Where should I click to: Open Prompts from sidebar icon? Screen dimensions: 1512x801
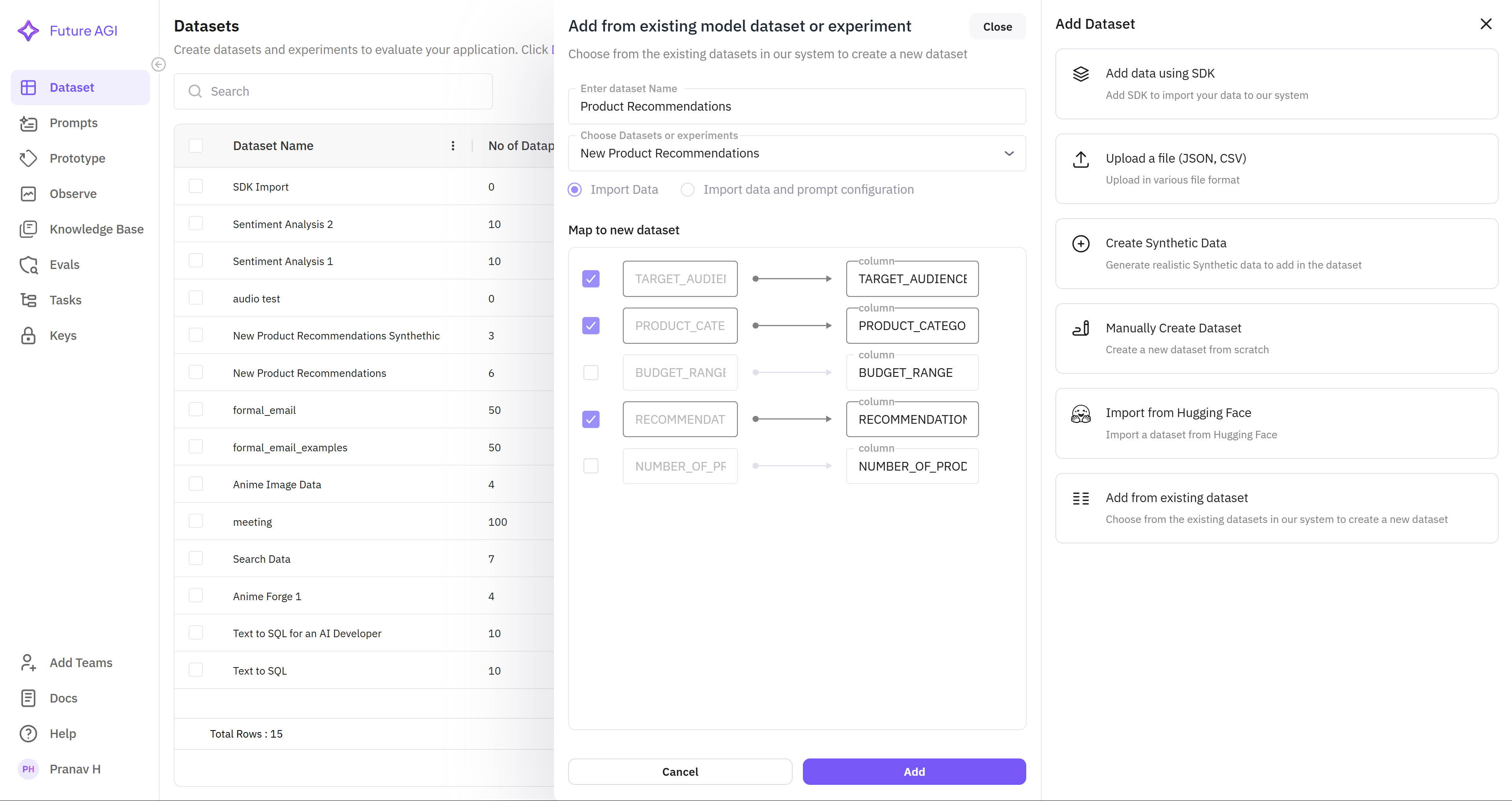(28, 123)
